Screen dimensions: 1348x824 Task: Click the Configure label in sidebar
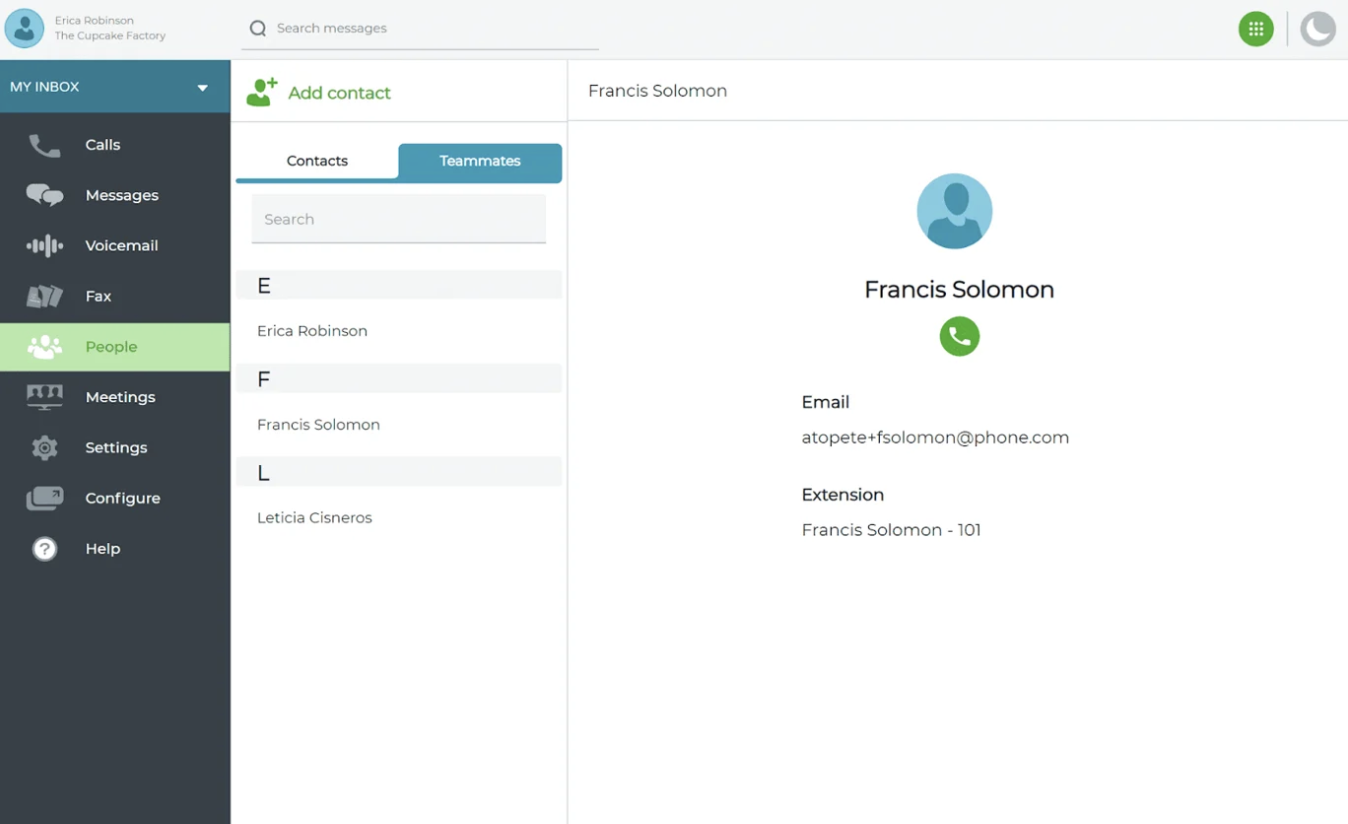(x=122, y=498)
